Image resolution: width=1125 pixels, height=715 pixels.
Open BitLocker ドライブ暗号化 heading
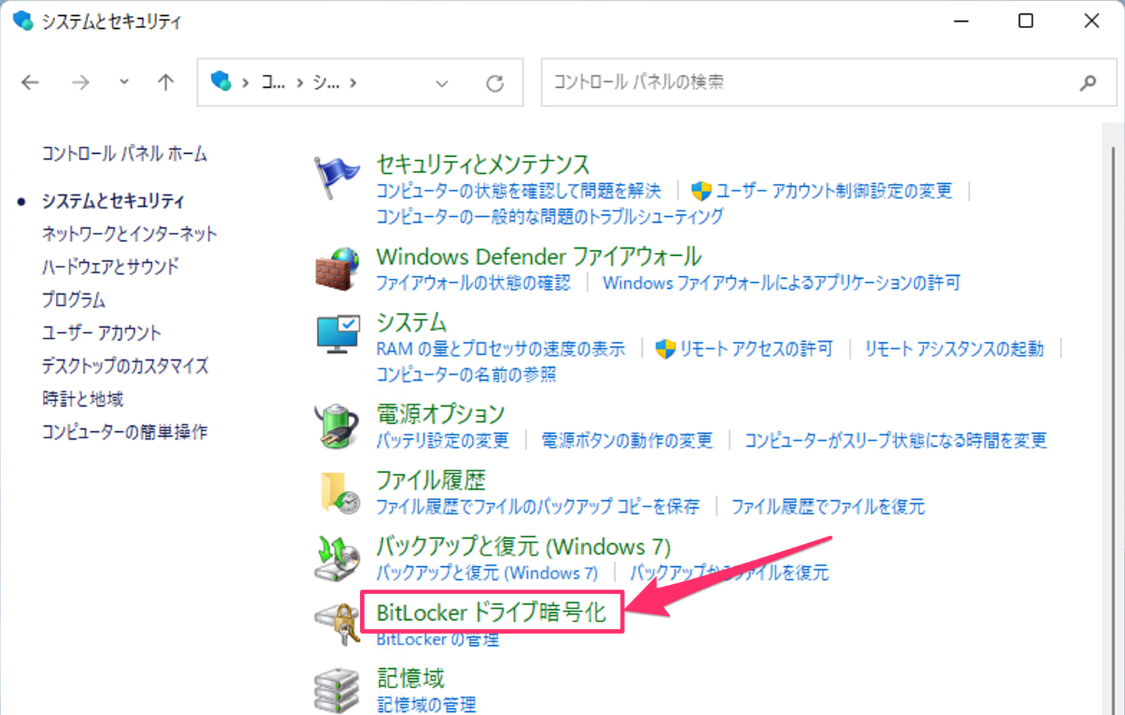pos(491,612)
